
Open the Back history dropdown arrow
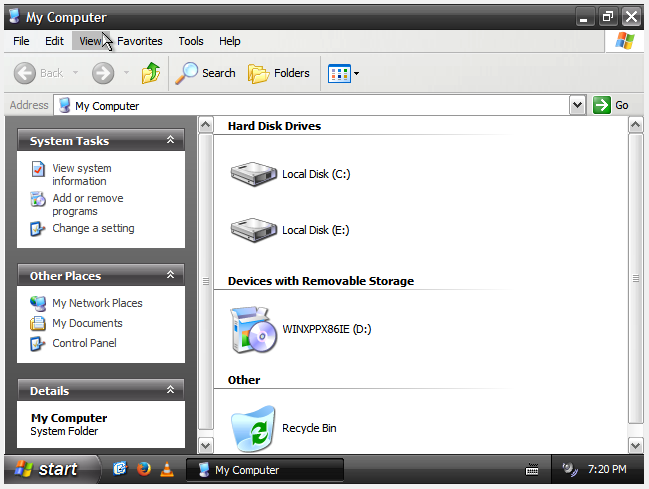[75, 73]
